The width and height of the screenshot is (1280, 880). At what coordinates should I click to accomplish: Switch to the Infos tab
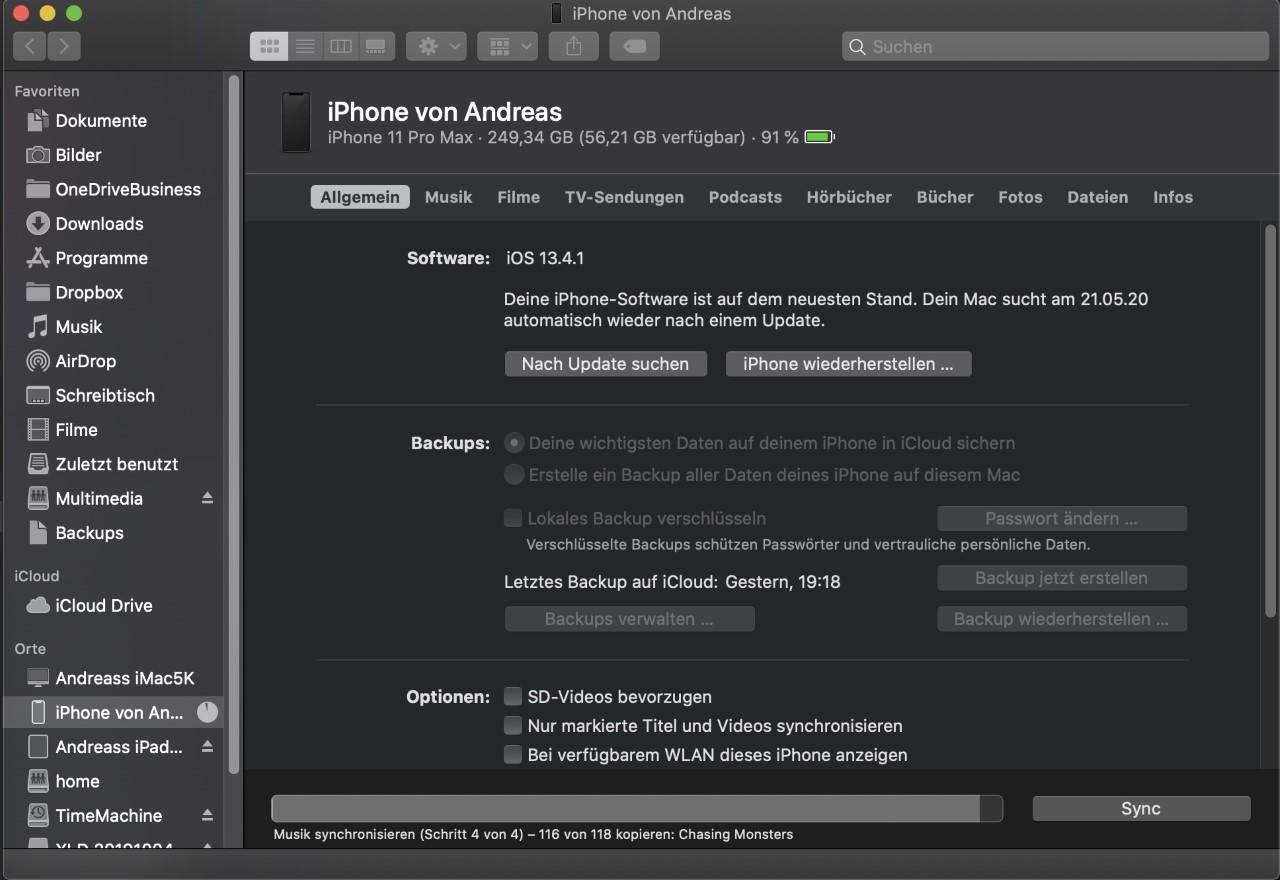point(1173,197)
